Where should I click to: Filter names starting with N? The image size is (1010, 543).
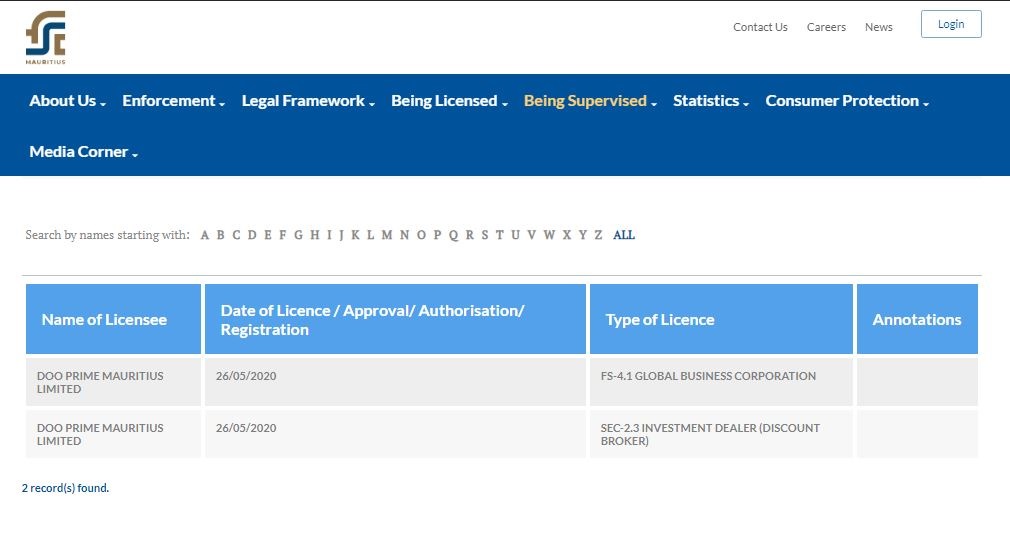point(404,235)
